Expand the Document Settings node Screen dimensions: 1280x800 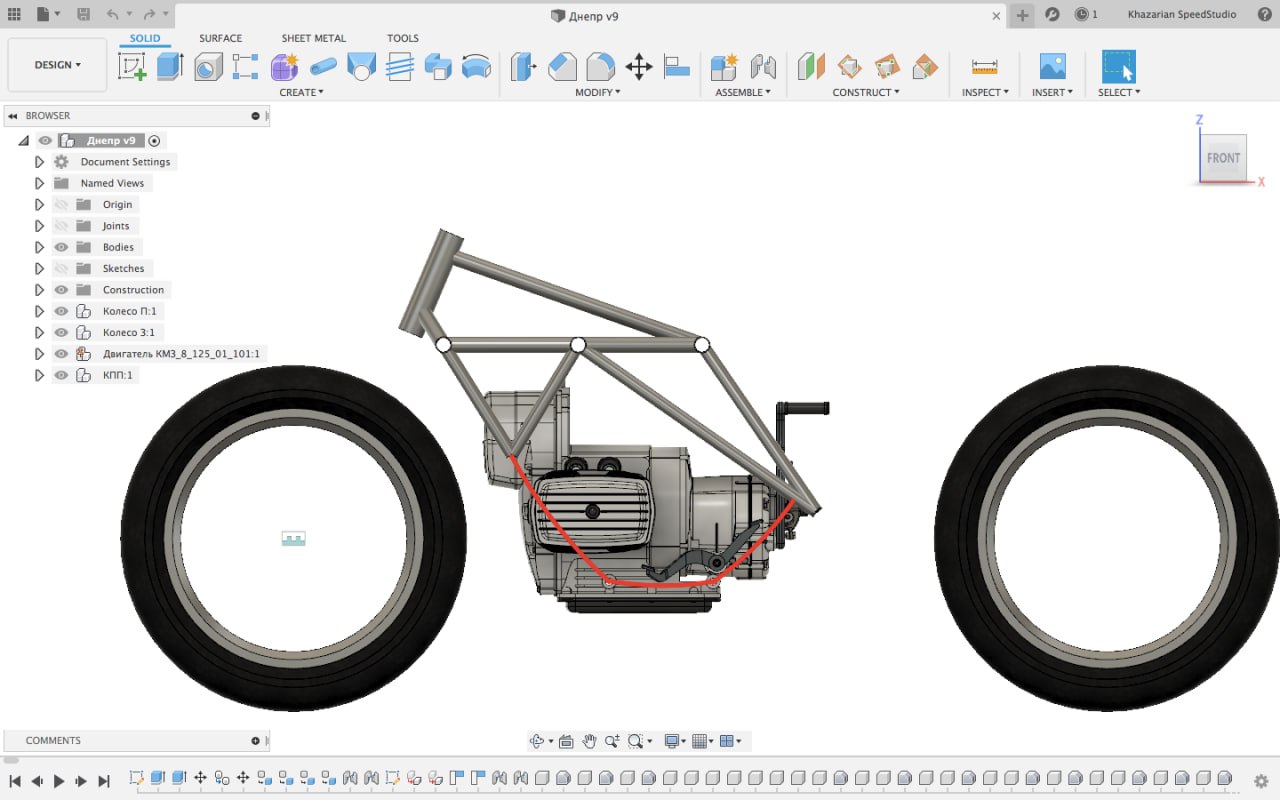point(40,162)
